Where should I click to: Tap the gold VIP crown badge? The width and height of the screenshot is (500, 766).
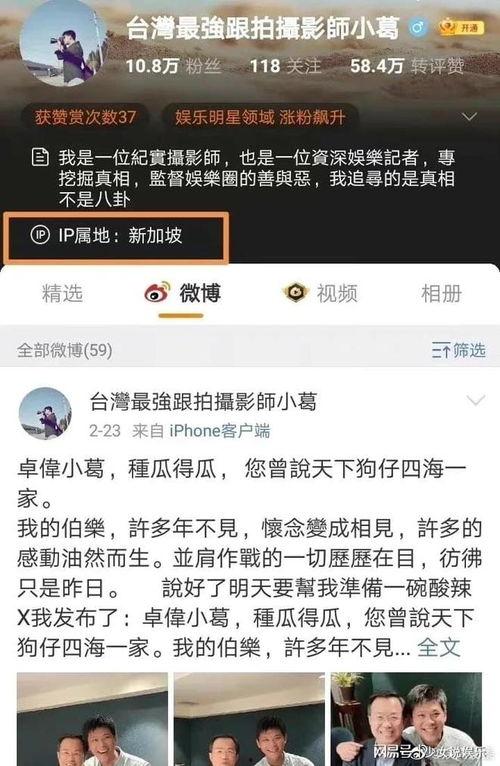[x=461, y=27]
